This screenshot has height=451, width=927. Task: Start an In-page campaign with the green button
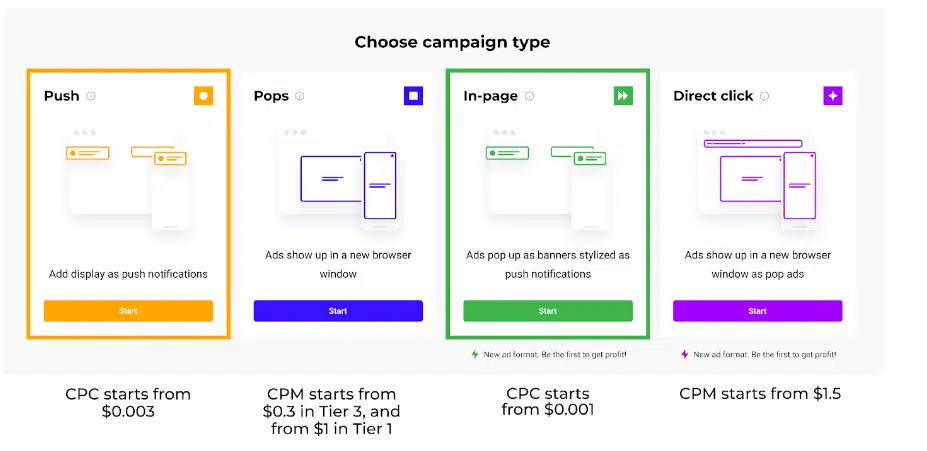pyautogui.click(x=548, y=311)
